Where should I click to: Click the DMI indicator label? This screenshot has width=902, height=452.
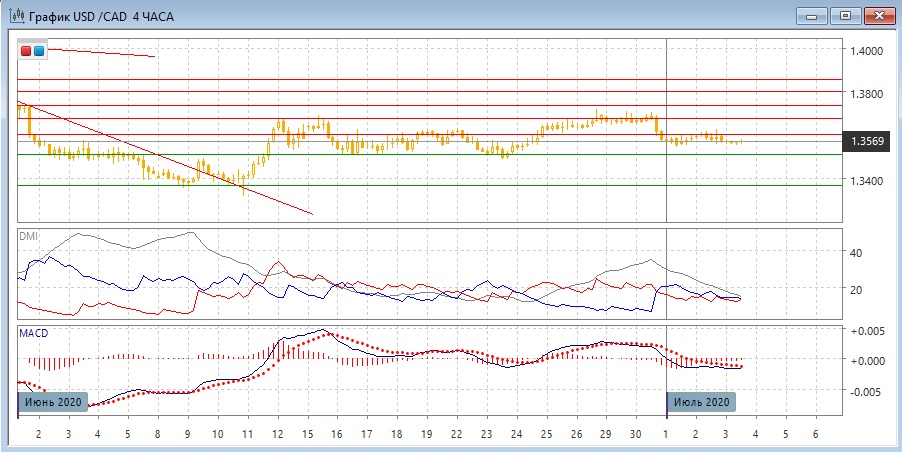point(28,235)
